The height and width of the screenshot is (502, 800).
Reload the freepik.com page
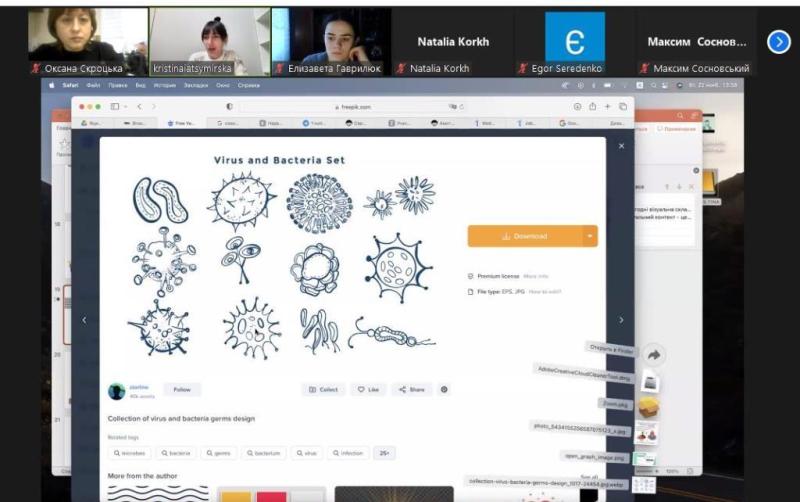tap(462, 107)
